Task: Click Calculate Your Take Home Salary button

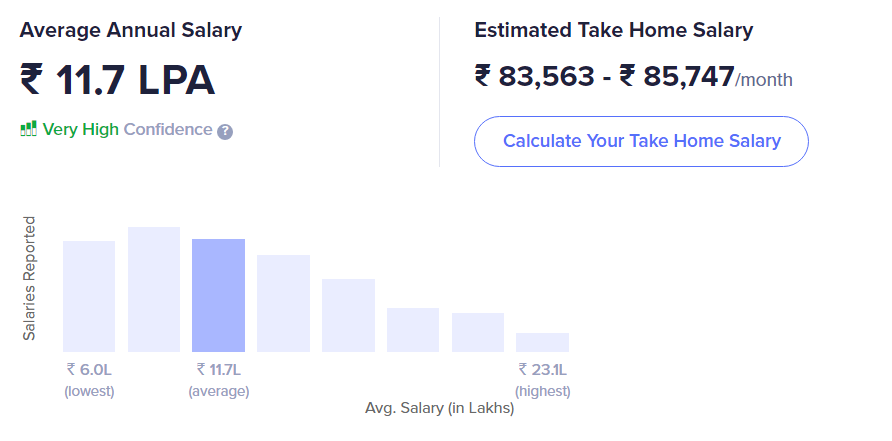Action: tap(641, 141)
